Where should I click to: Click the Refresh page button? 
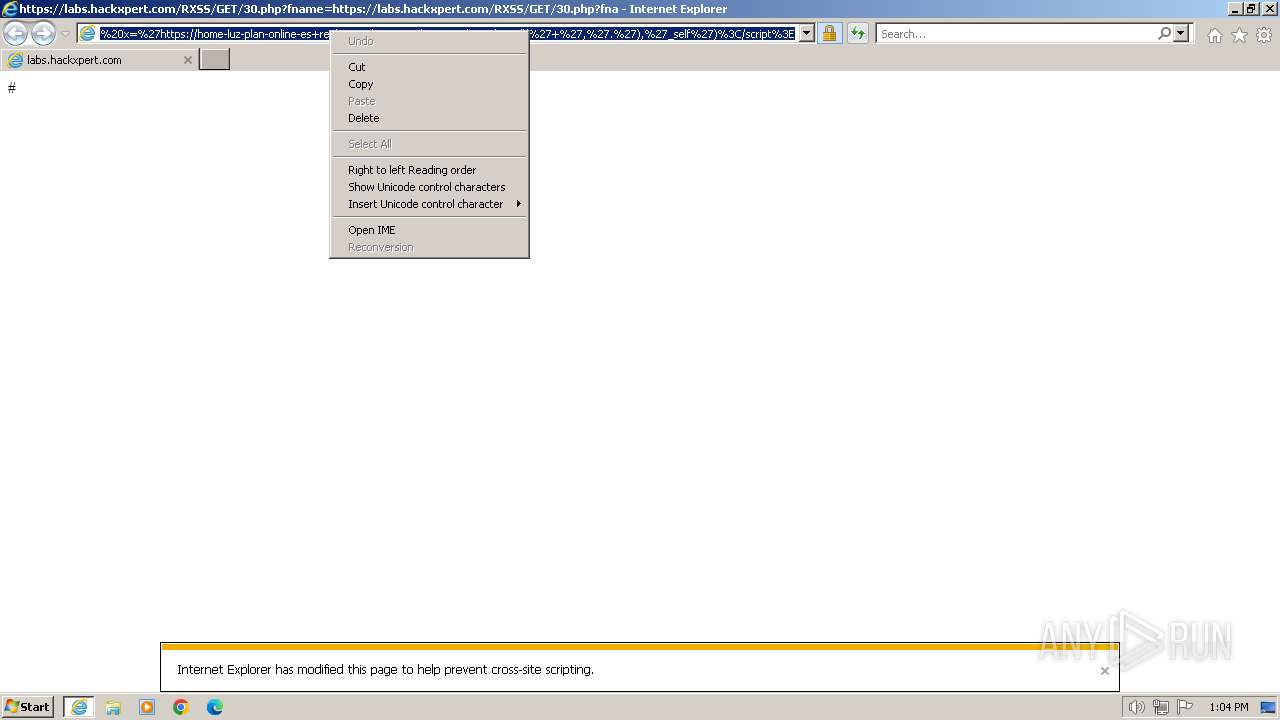pyautogui.click(x=857, y=34)
